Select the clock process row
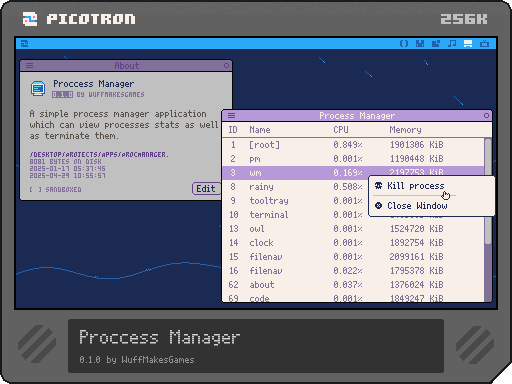 [353, 243]
